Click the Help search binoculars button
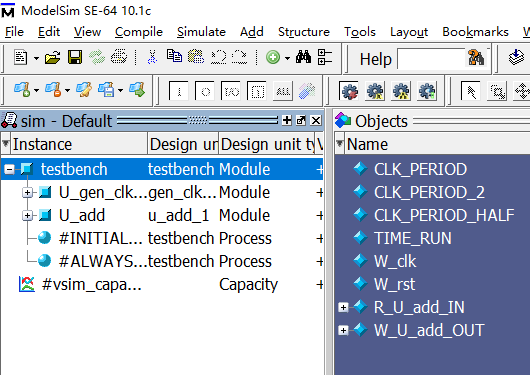This screenshot has height=375, width=530. [476, 57]
